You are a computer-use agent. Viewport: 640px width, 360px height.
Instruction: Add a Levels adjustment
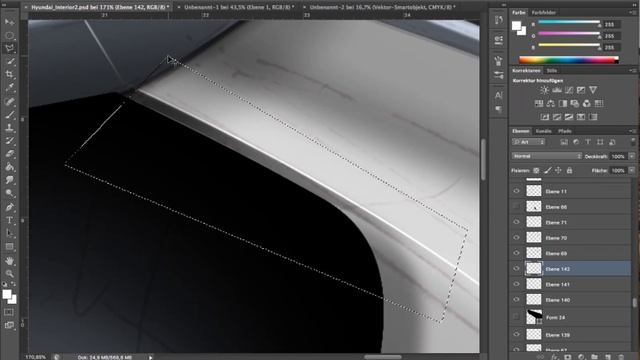point(557,90)
